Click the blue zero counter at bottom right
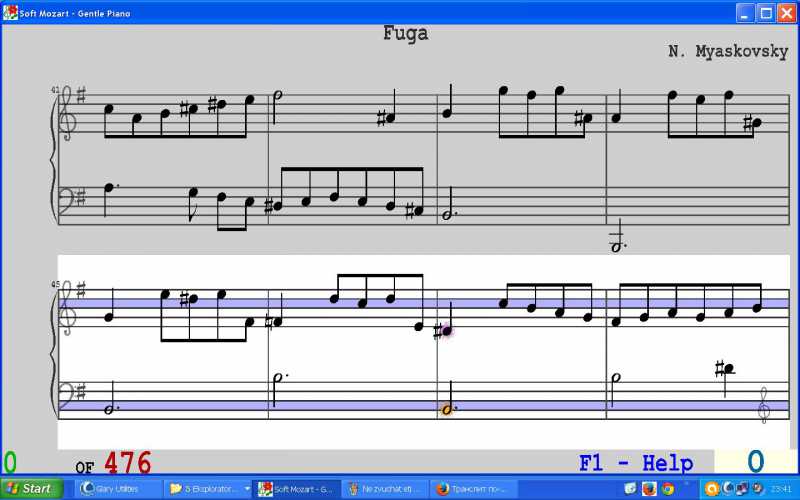This screenshot has height=500, width=800. click(x=756, y=462)
